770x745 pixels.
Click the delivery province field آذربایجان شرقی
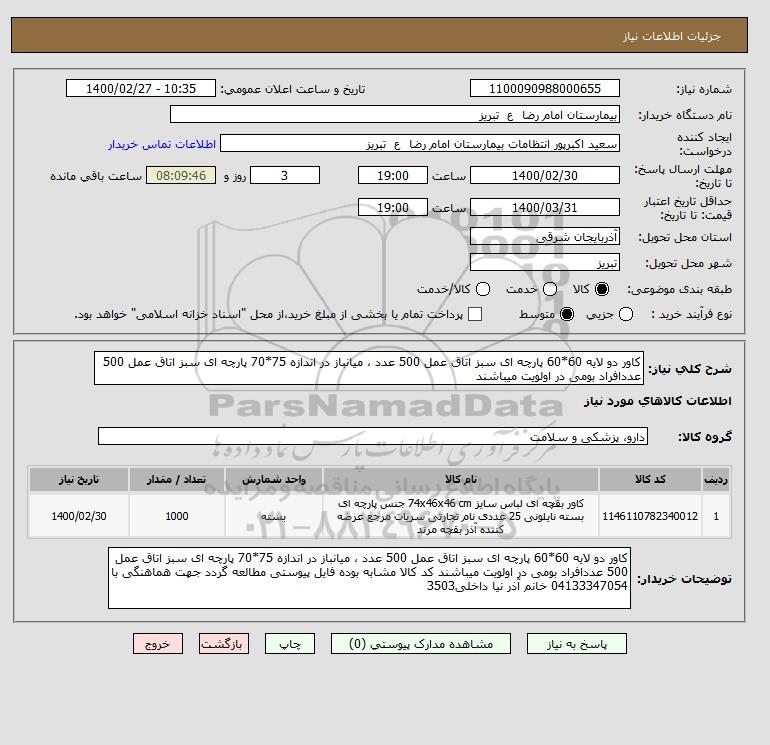(545, 237)
